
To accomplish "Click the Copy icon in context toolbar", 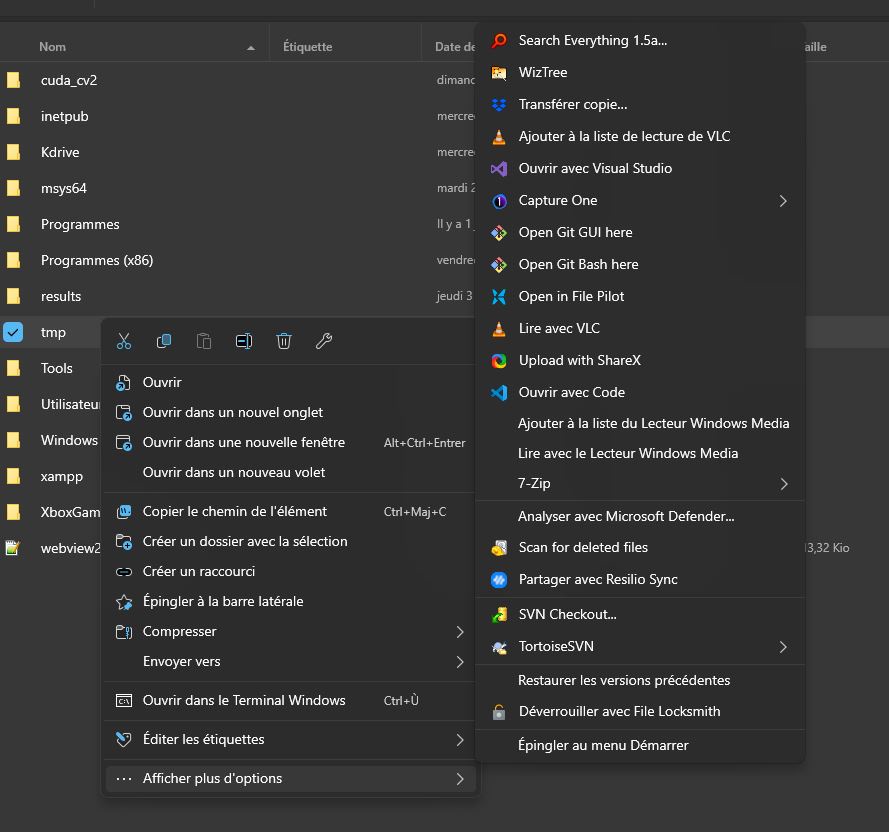I will 164,341.
